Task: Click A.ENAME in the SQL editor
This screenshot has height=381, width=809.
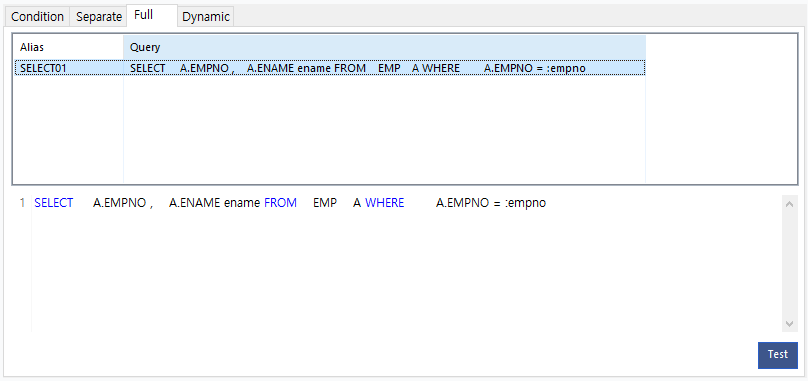Action: (x=195, y=203)
